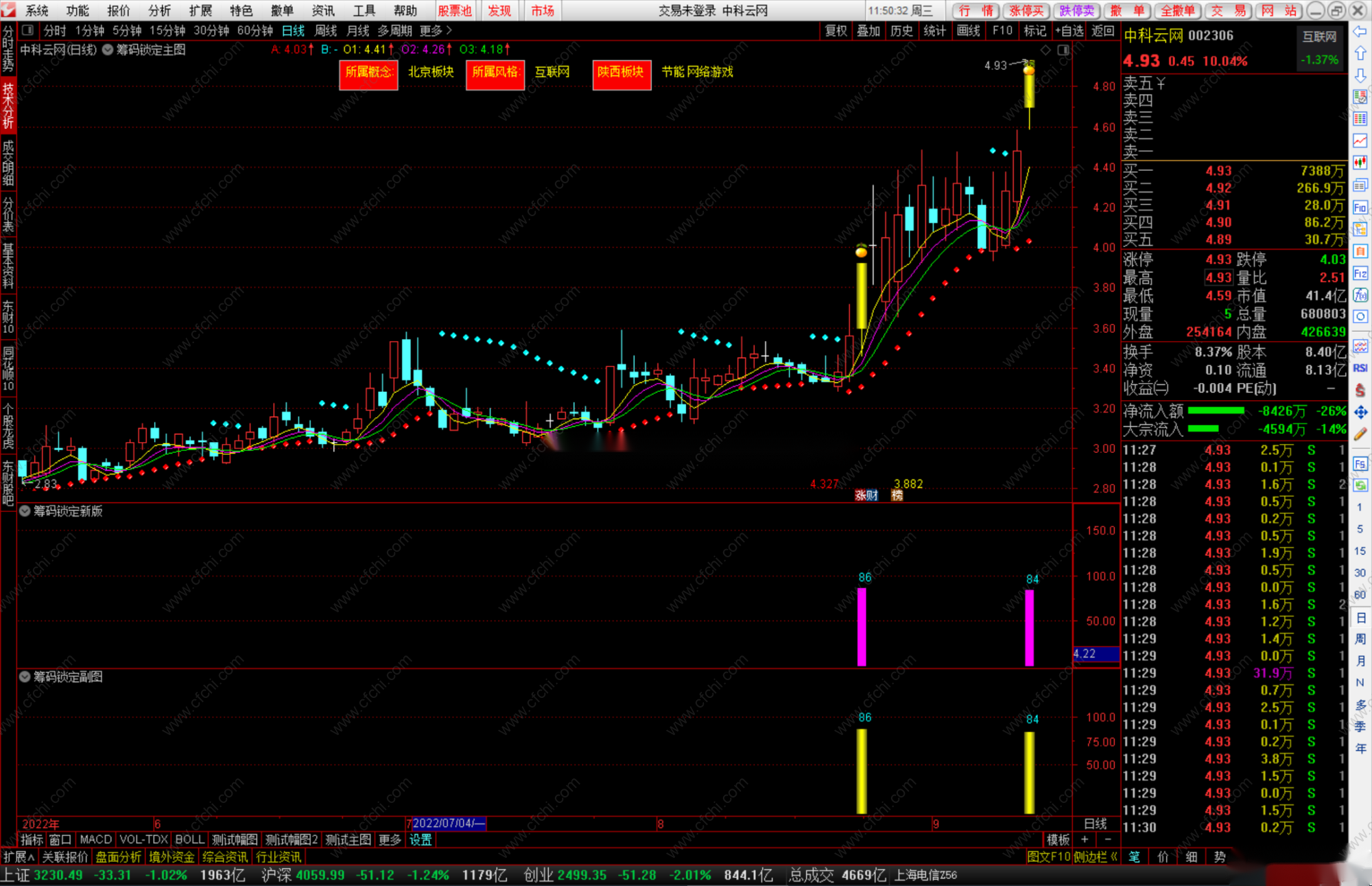Click the zoom-in plus button beside 模板
The image size is (1372, 886).
pyautogui.click(x=1085, y=839)
